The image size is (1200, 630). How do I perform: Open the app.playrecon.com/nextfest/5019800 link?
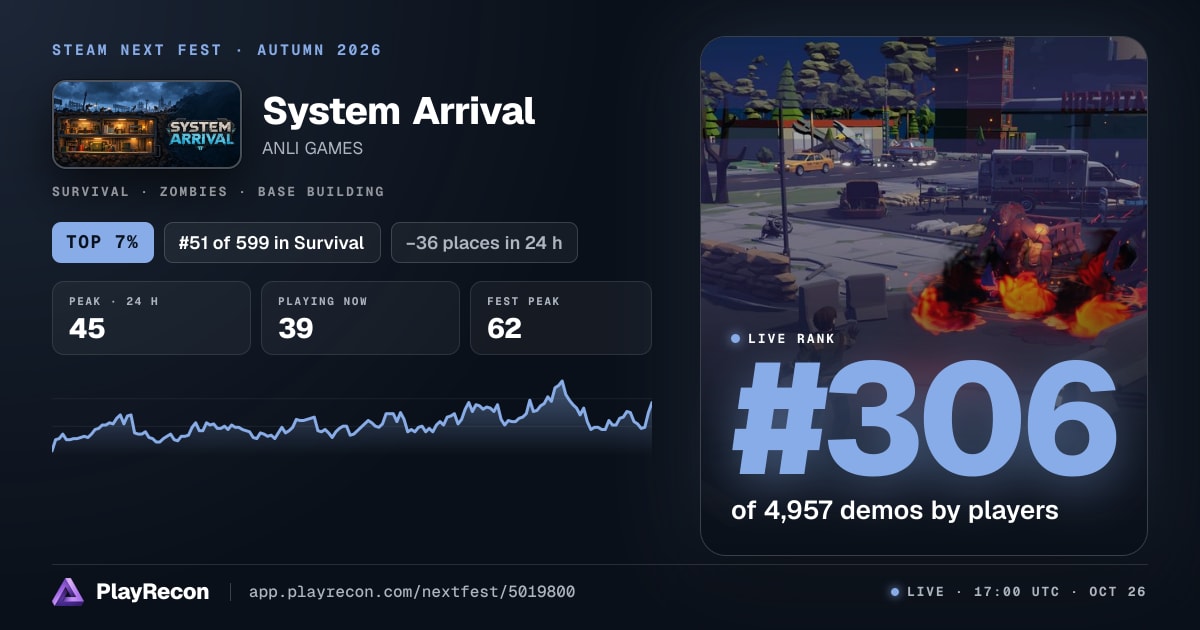[412, 592]
